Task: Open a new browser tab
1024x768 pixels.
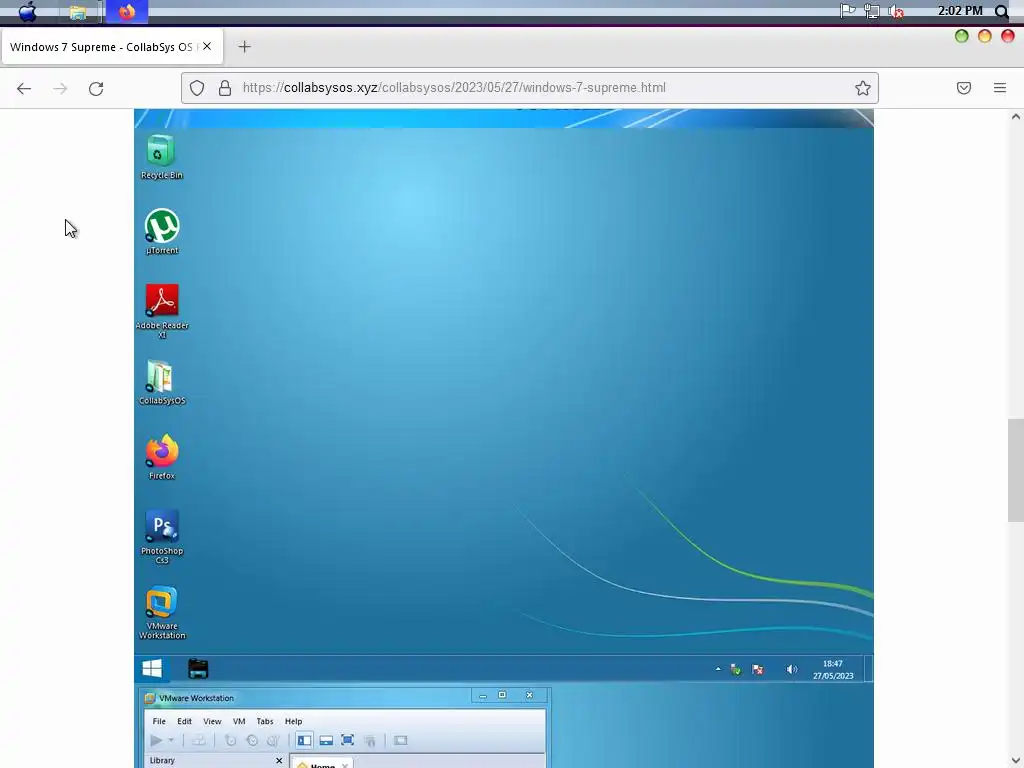Action: coord(244,46)
